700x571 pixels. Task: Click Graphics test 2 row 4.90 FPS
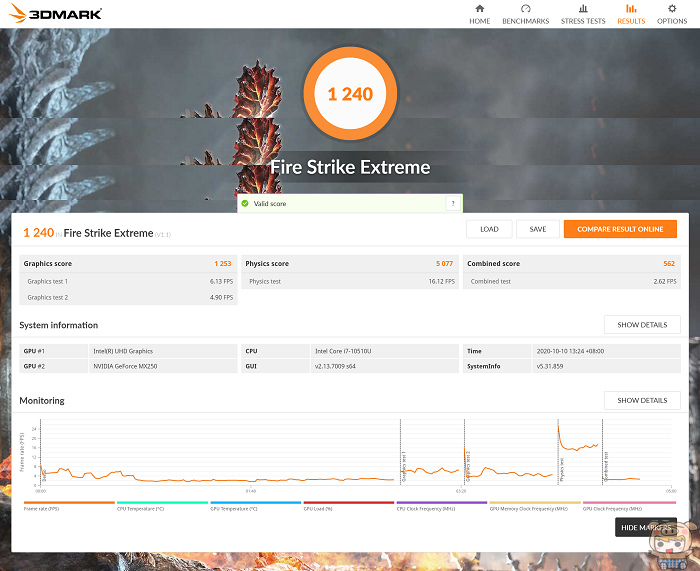pos(128,297)
